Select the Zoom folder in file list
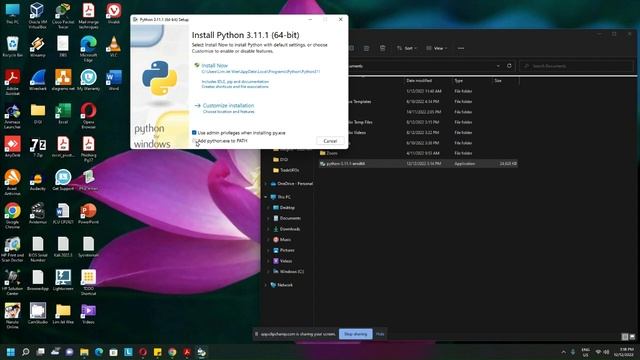Viewport: 640px width, 360px height. pyautogui.click(x=332, y=153)
